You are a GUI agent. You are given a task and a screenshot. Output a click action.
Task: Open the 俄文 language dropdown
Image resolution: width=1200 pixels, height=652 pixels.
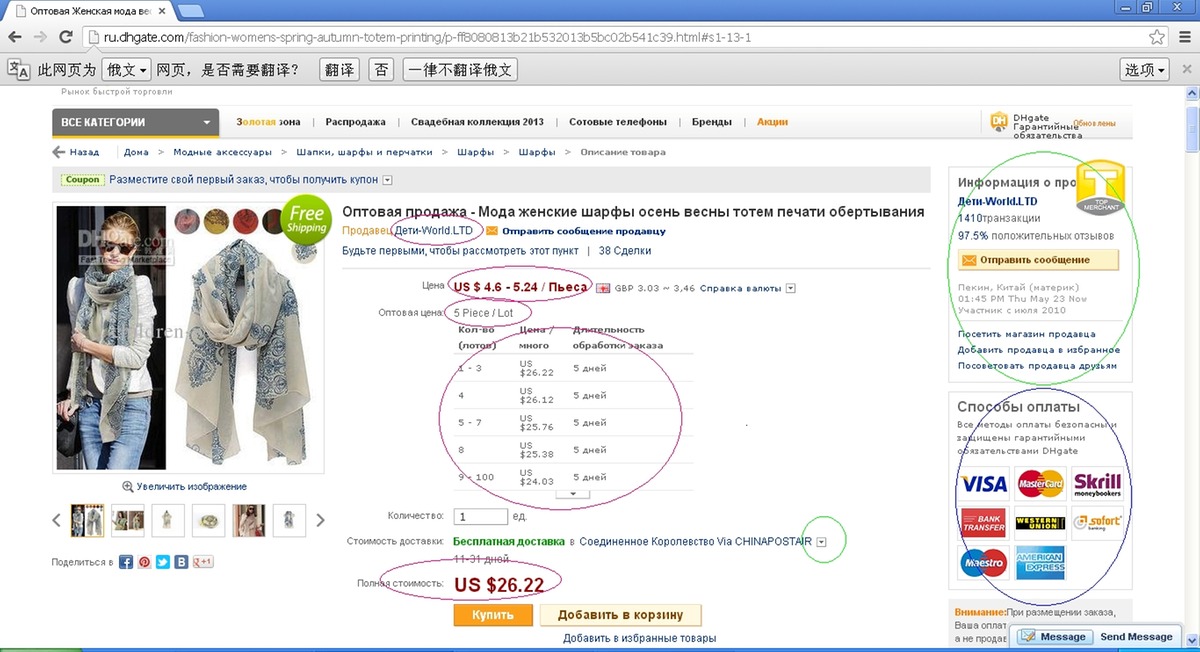pyautogui.click(x=127, y=70)
